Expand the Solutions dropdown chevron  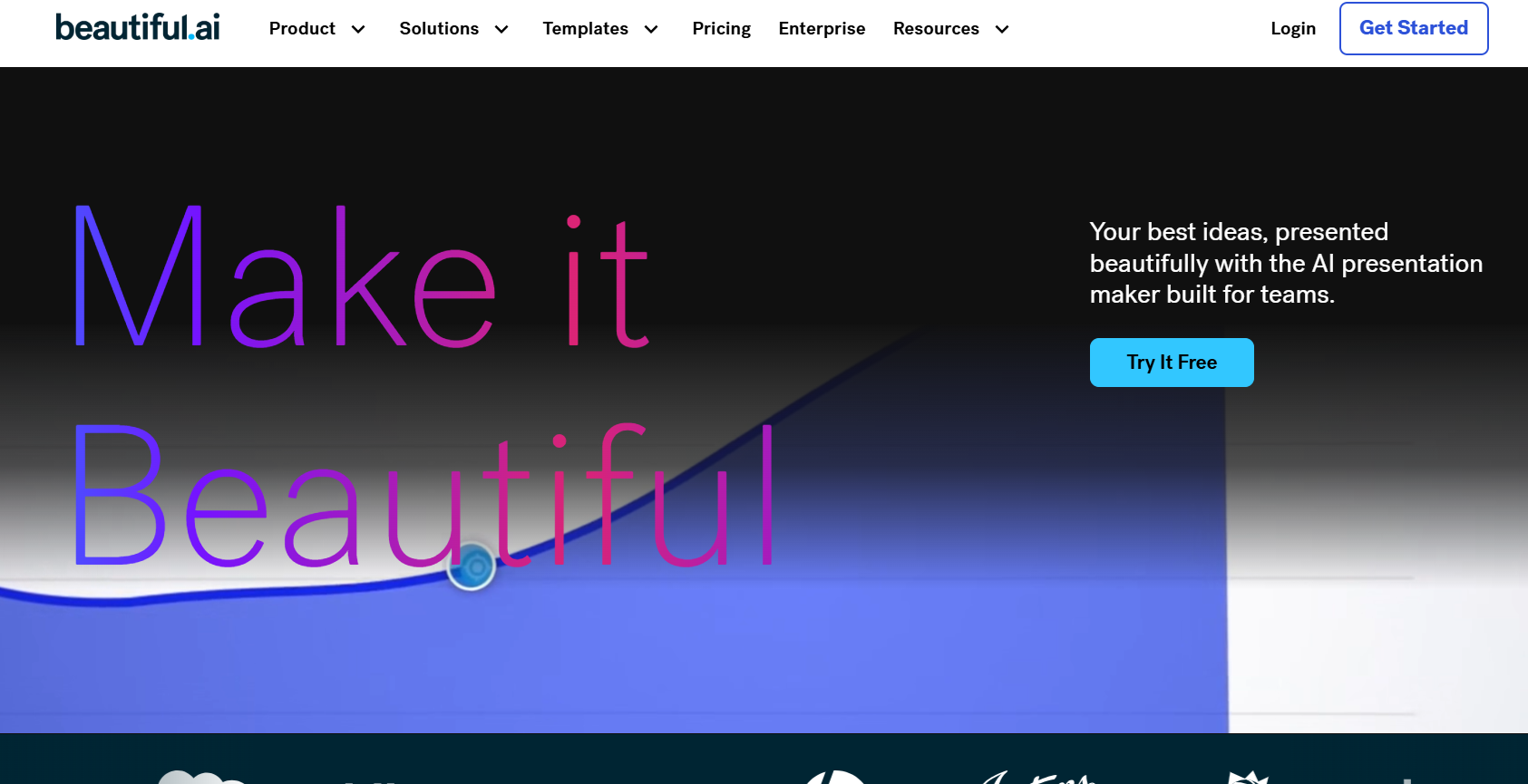501,30
